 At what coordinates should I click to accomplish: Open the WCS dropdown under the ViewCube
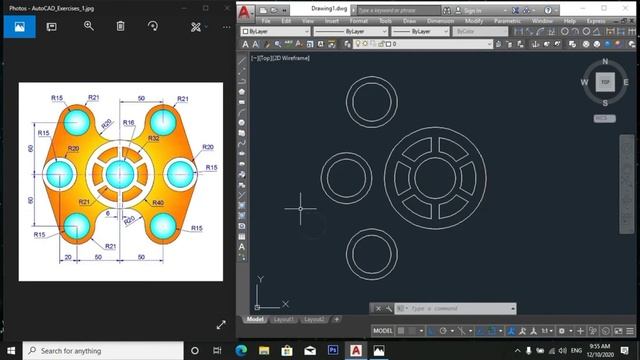coord(604,118)
